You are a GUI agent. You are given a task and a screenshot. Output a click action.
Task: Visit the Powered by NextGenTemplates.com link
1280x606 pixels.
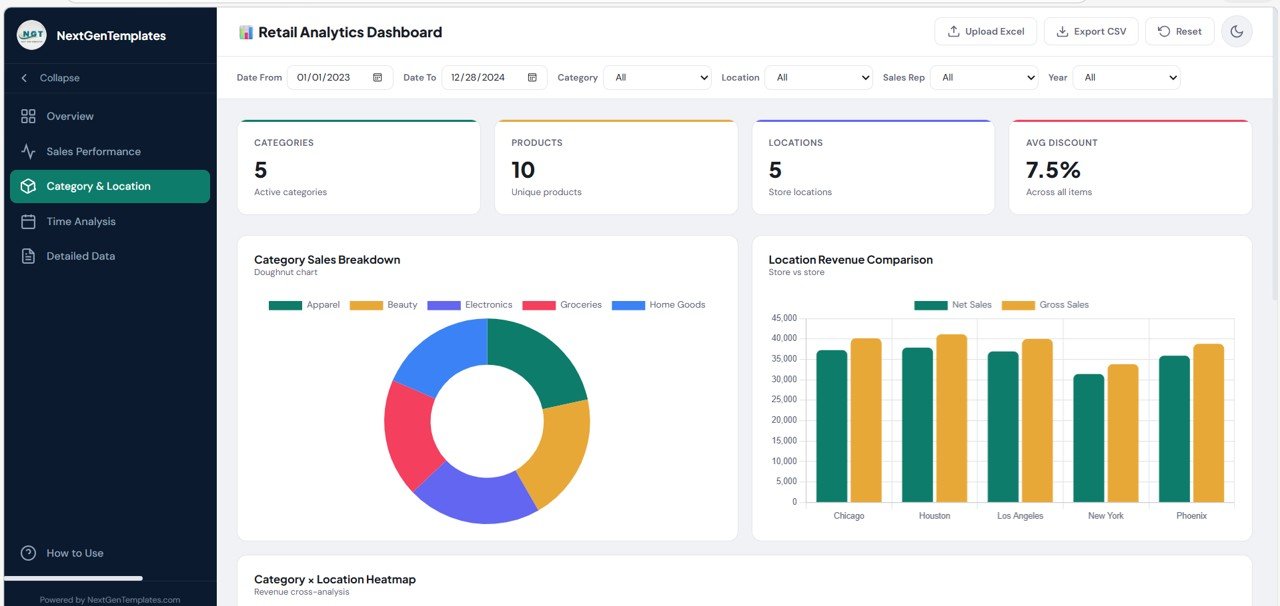coord(108,599)
